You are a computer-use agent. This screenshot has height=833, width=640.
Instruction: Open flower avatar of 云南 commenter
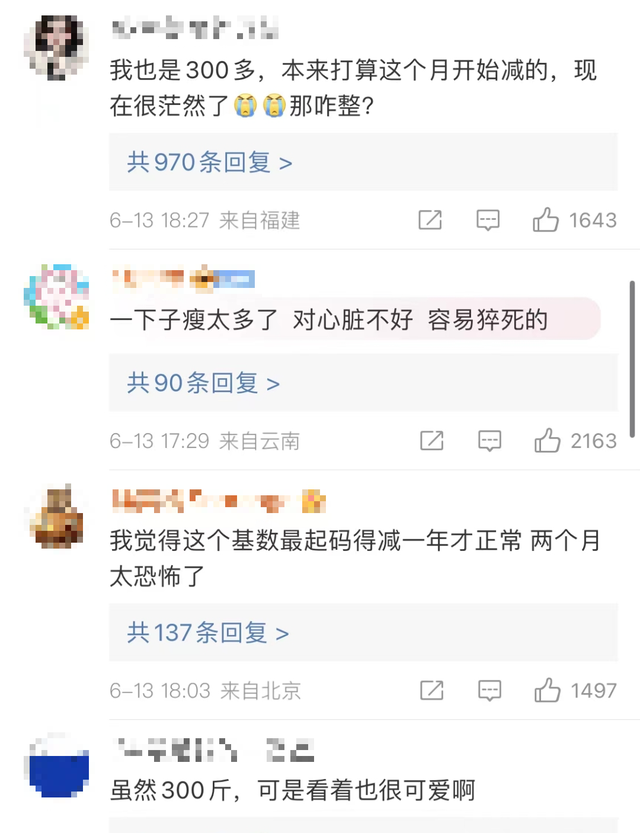(56, 296)
